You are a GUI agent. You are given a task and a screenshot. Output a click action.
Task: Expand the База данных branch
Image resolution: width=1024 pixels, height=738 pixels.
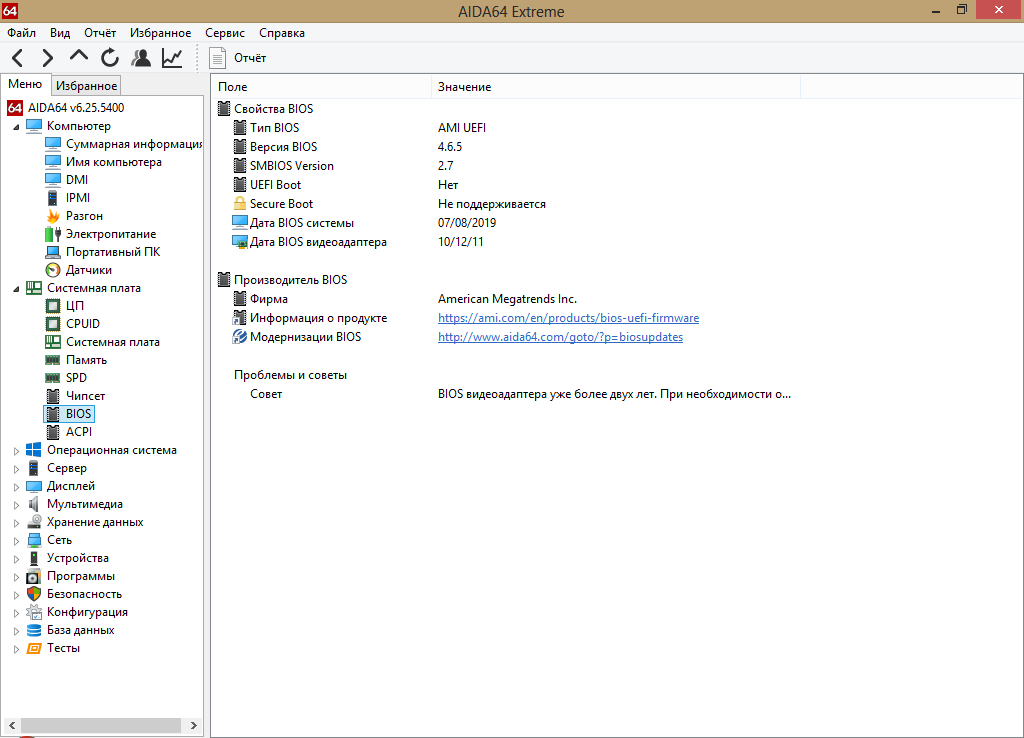[x=16, y=631]
